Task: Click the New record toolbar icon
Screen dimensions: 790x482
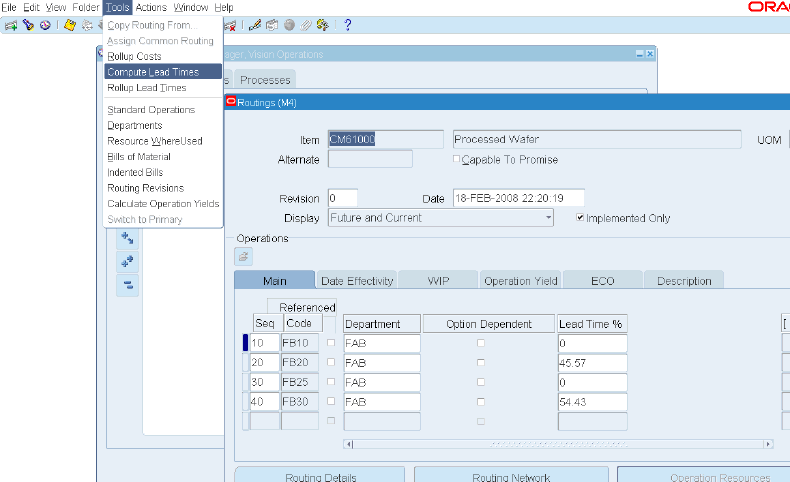Action: pyautogui.click(x=11, y=25)
